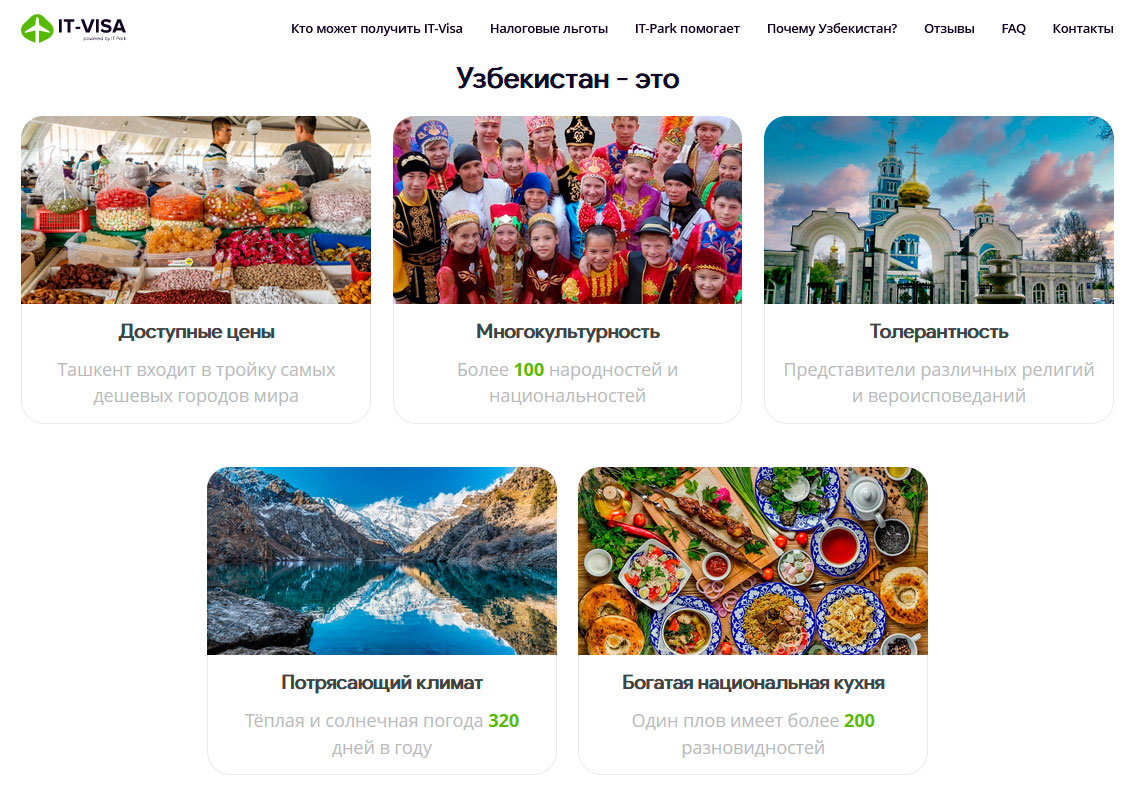This screenshot has width=1148, height=804.
Task: Open the Богатая национальная кухня card title
Action: coord(753,682)
